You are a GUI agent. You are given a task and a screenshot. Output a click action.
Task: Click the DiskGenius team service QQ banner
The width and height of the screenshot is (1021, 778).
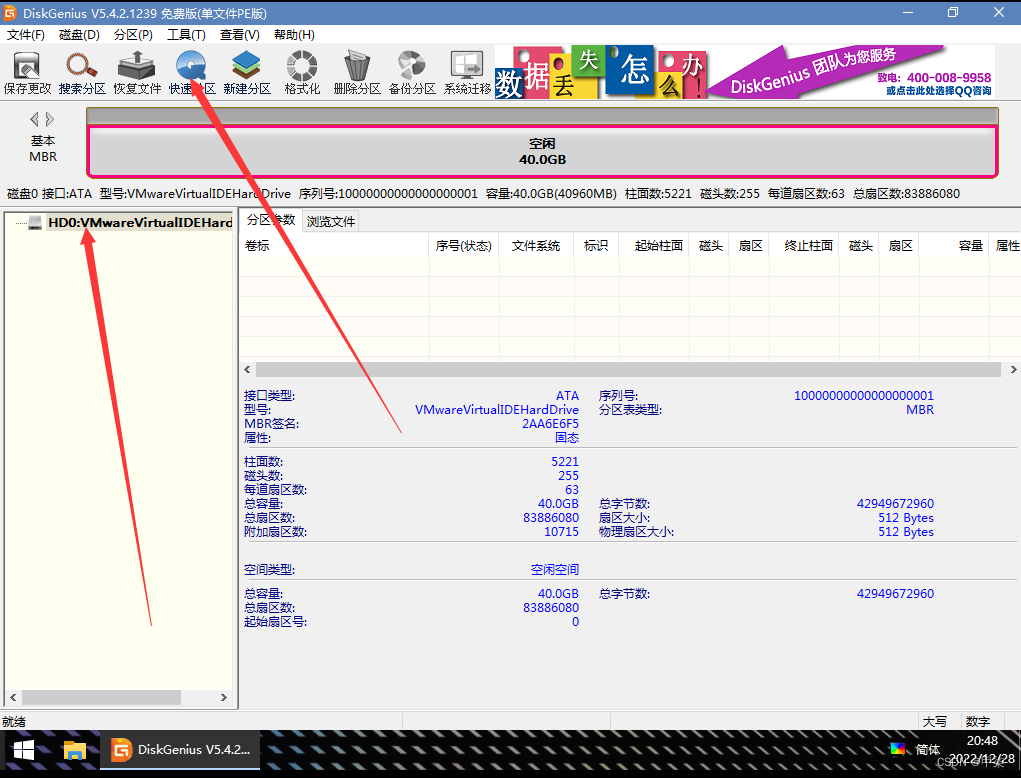pyautogui.click(x=851, y=72)
